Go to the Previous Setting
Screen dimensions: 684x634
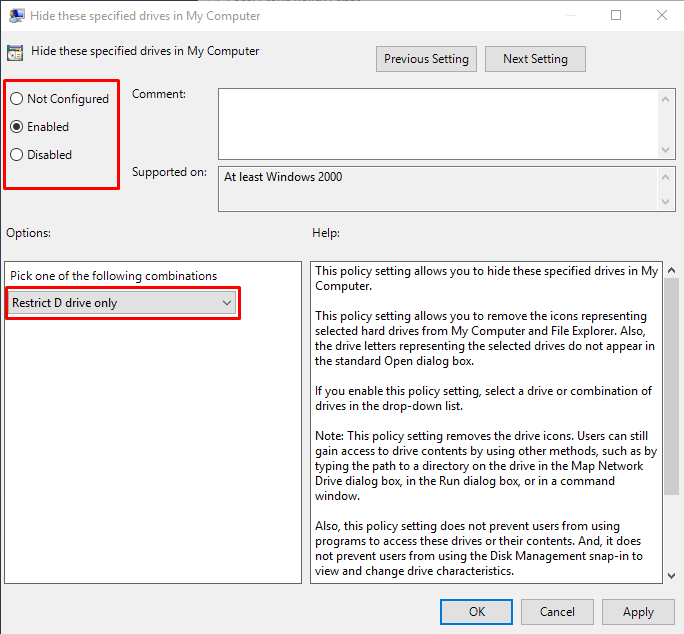click(426, 59)
